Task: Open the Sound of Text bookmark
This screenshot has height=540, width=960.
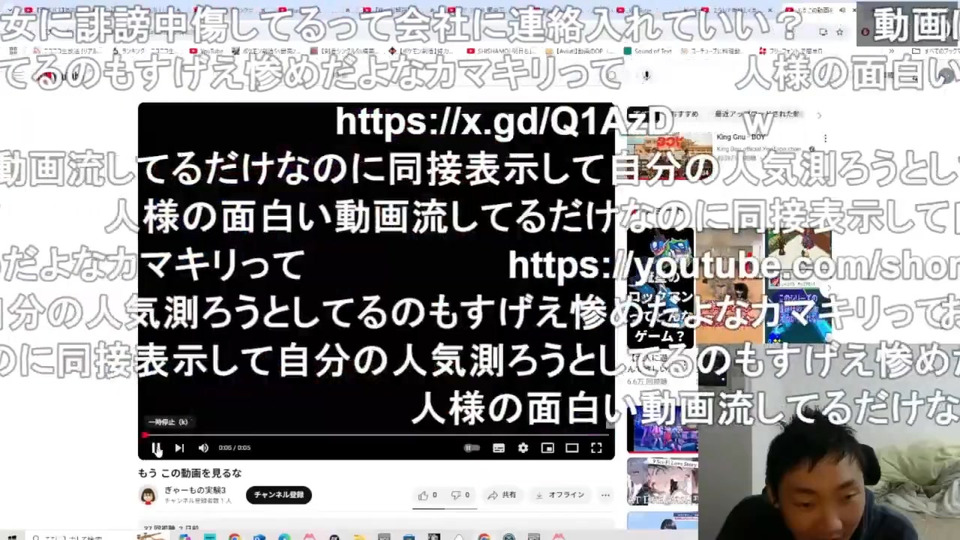Action: pos(647,51)
